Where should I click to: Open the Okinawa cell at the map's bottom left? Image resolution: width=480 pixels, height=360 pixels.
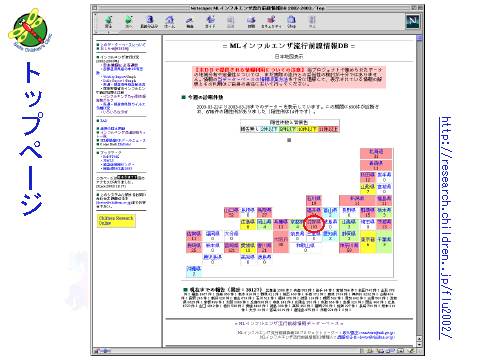point(194,271)
